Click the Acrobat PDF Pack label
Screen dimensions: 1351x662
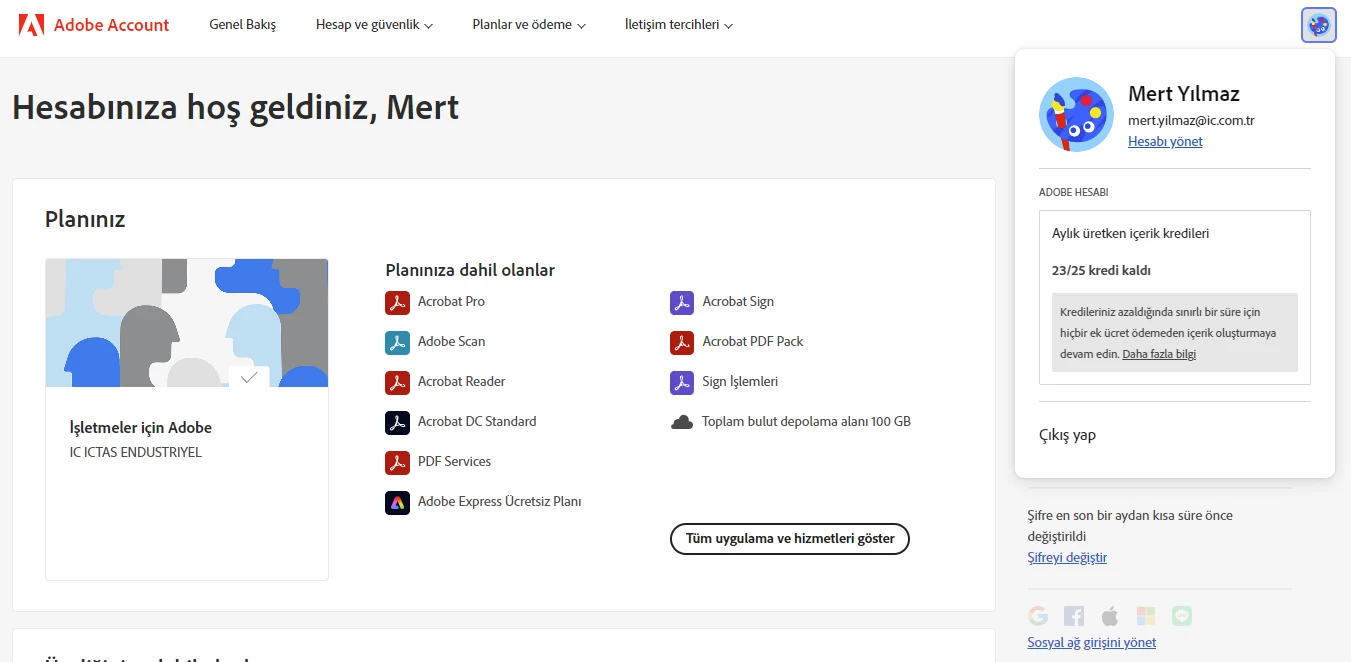pos(753,342)
